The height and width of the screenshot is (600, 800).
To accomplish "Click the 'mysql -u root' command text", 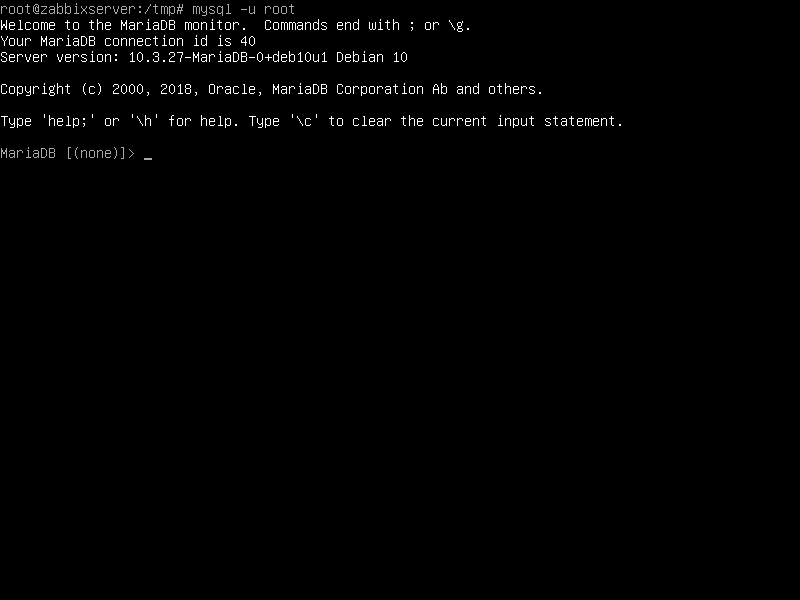I will pos(244,9).
